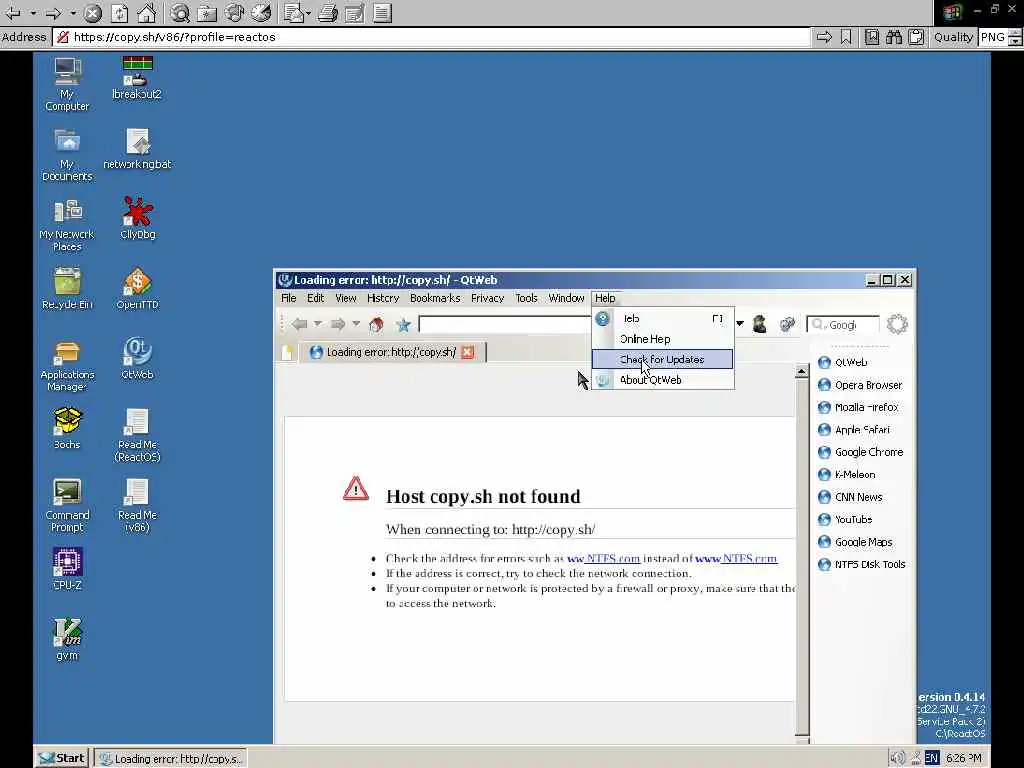Open the Bookmarks menu in QtWeb
The width and height of the screenshot is (1024, 768).
coord(435,298)
